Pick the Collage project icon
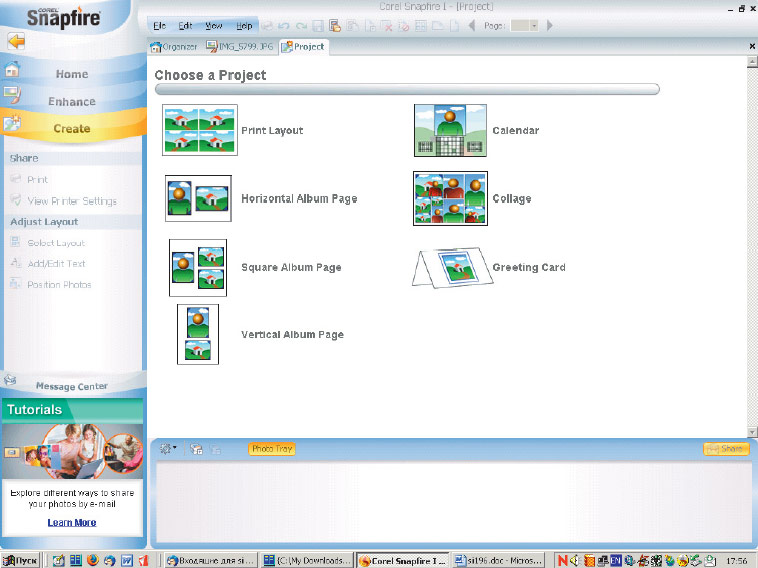 pos(450,198)
